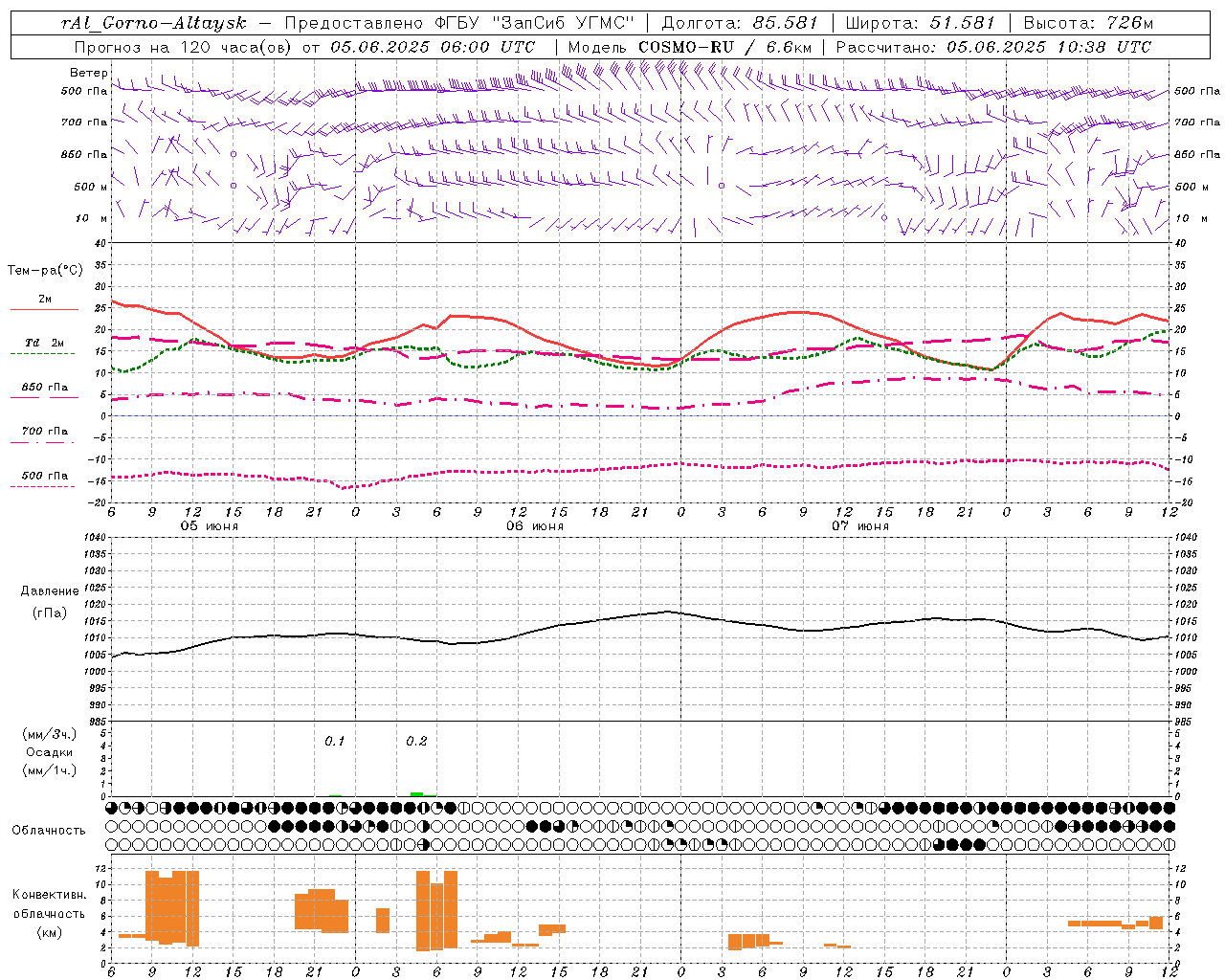1225x980 pixels.
Task: Click the (мм/3ч.) precipitation unit label
Action: click(49, 734)
